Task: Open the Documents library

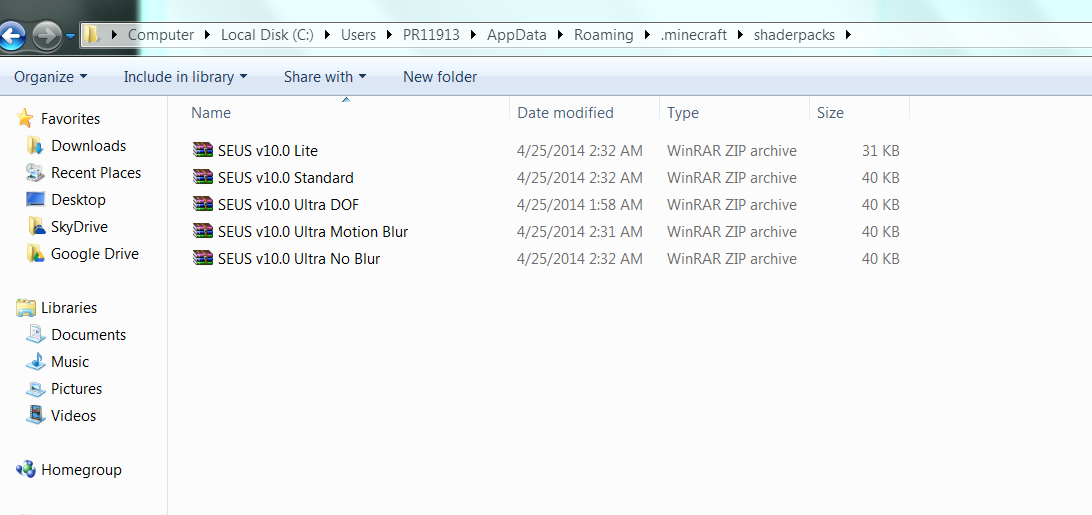Action: coord(88,335)
